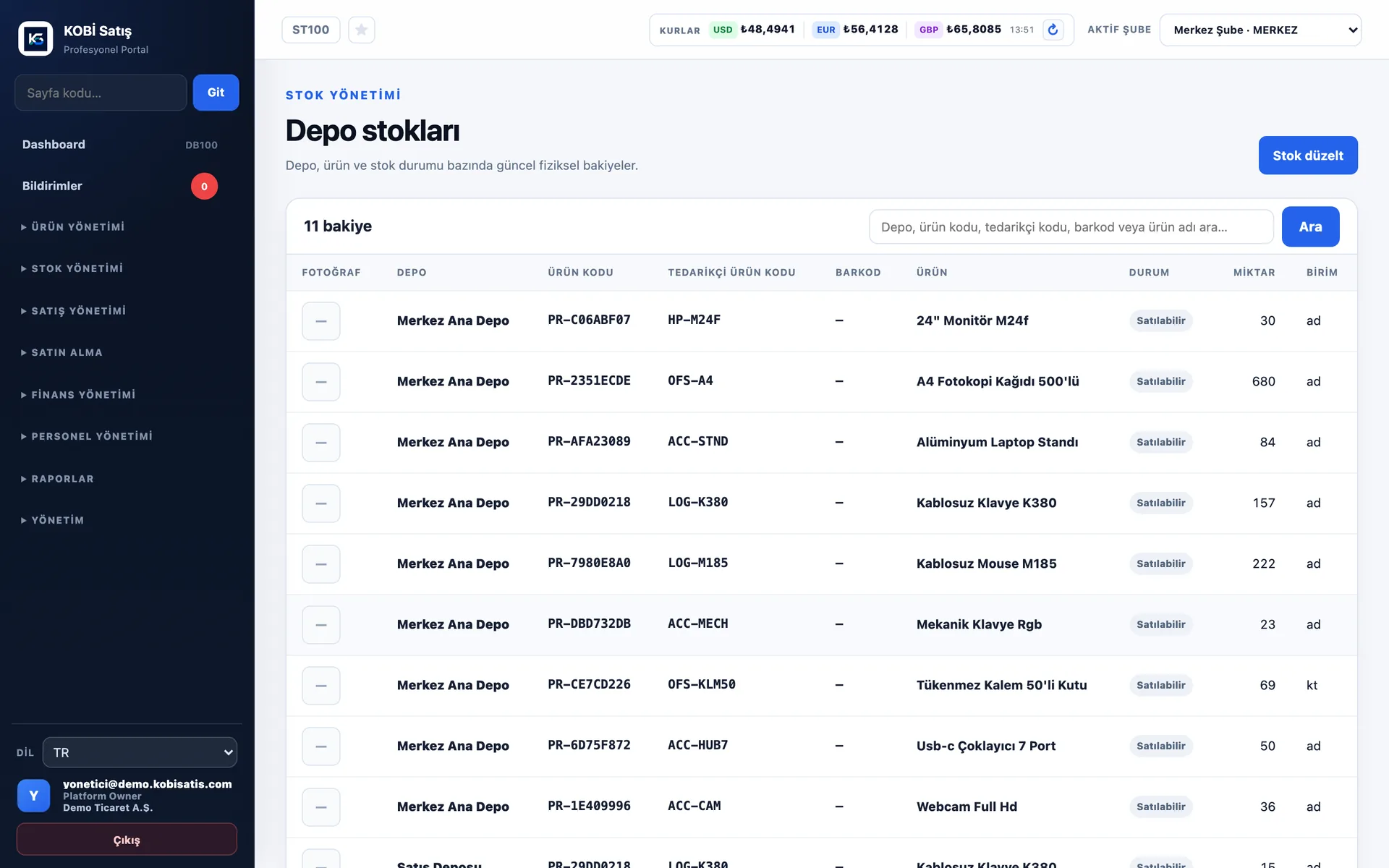Click Satılabilir badge in Mekanik Klavye row

pos(1160,624)
